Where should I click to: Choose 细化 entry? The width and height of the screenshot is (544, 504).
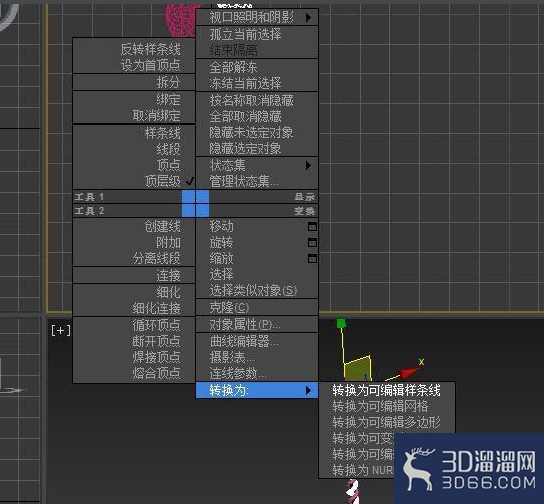[134, 292]
